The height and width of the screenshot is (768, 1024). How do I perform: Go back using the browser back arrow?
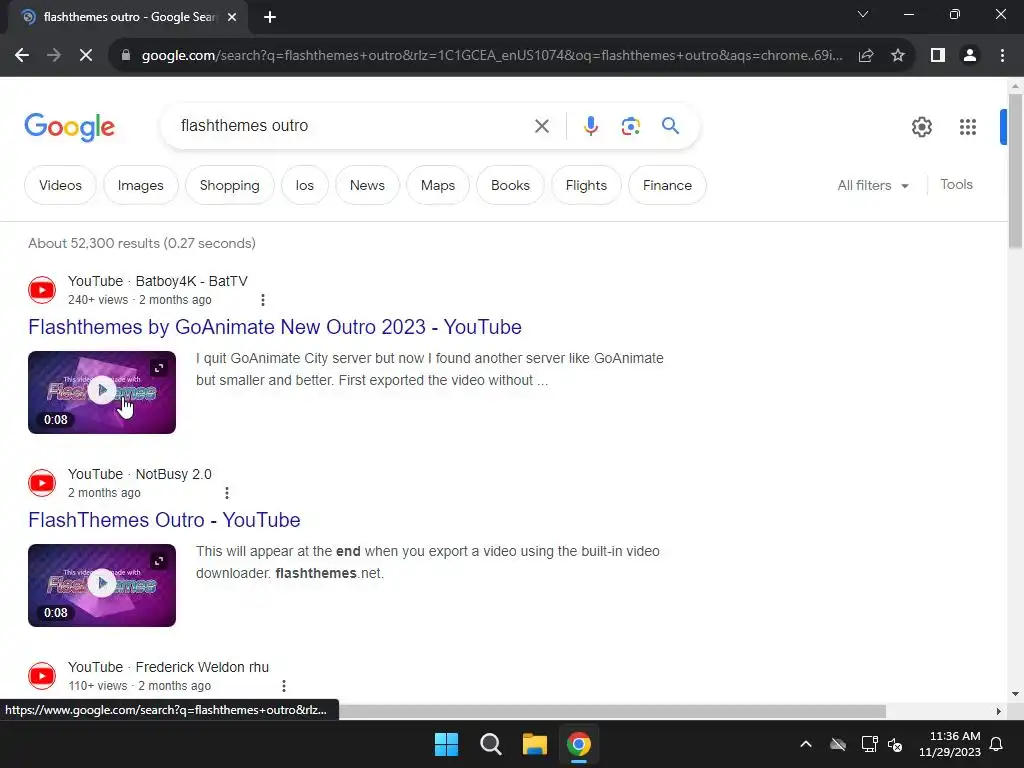pos(22,56)
